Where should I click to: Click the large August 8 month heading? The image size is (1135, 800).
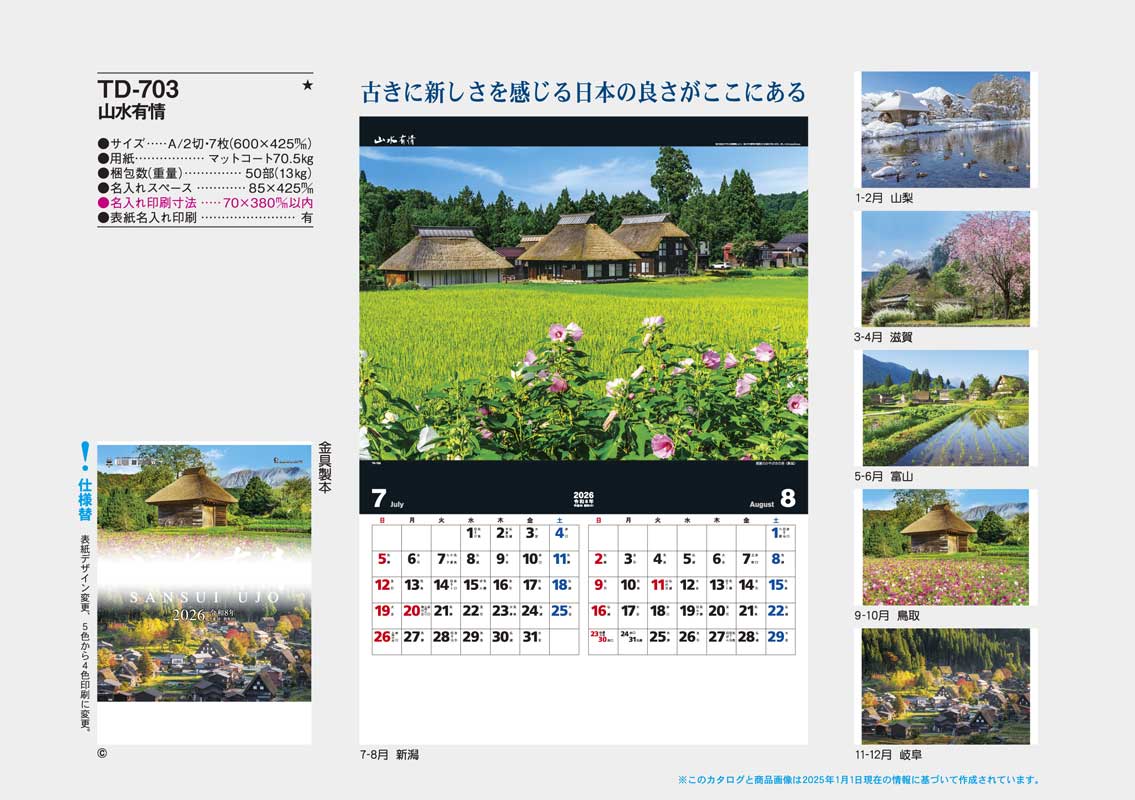point(772,499)
